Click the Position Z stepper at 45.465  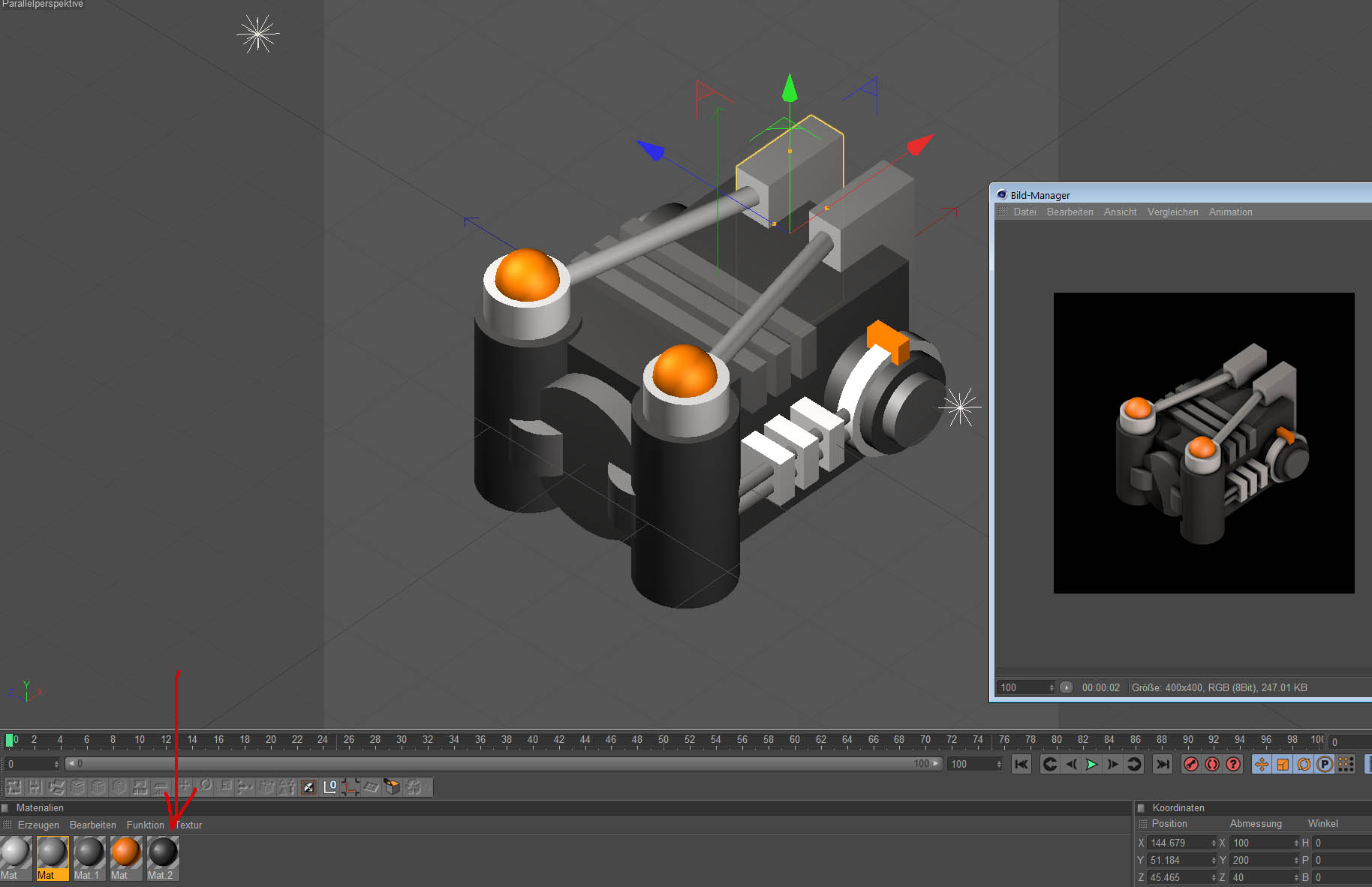tap(1214, 878)
